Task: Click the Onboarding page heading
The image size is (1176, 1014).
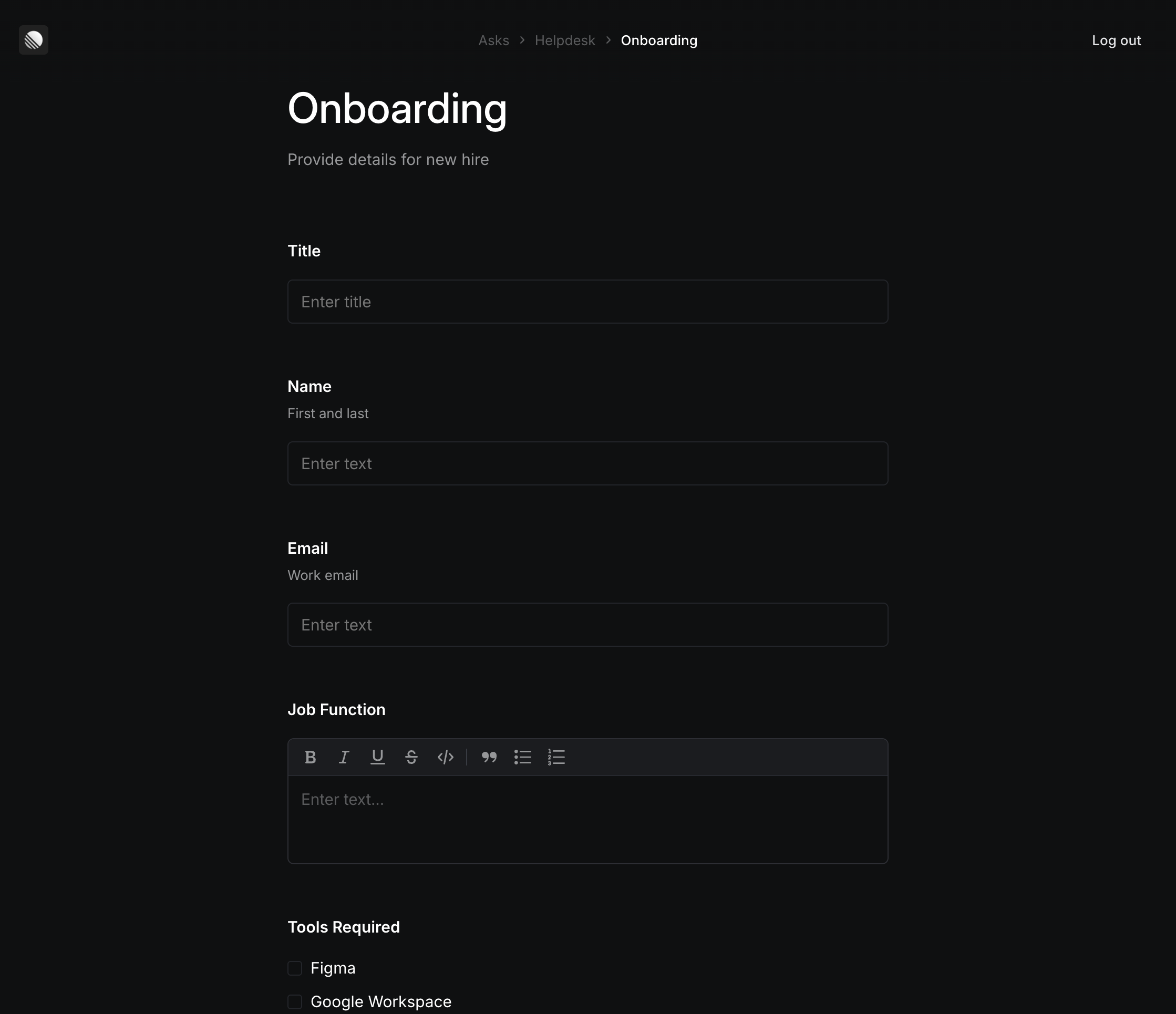Action: [x=397, y=109]
